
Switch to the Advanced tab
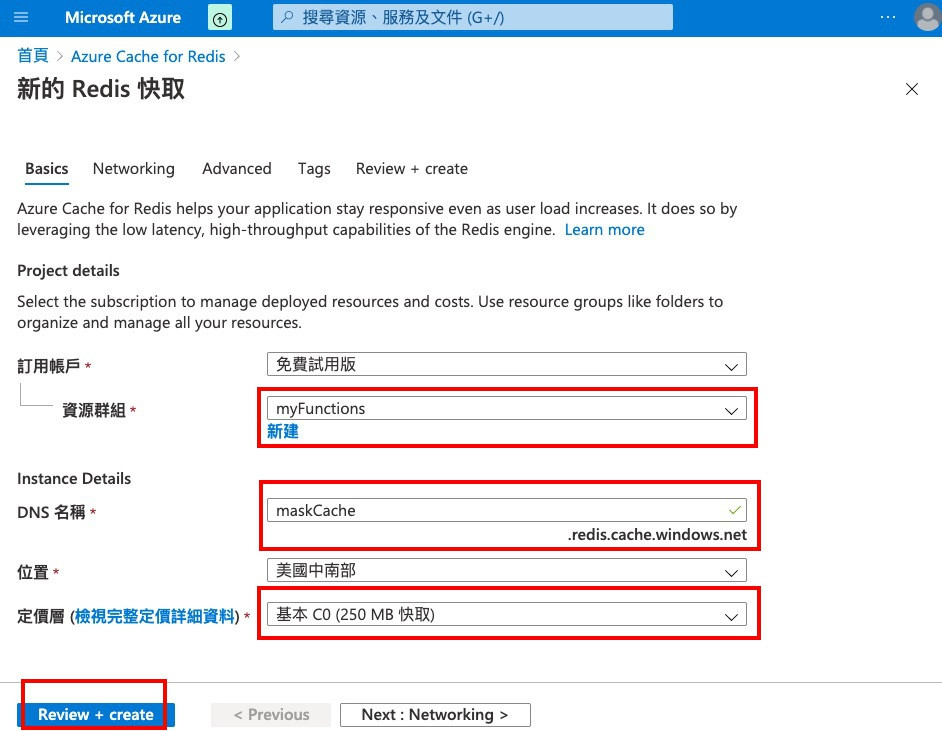pos(237,169)
